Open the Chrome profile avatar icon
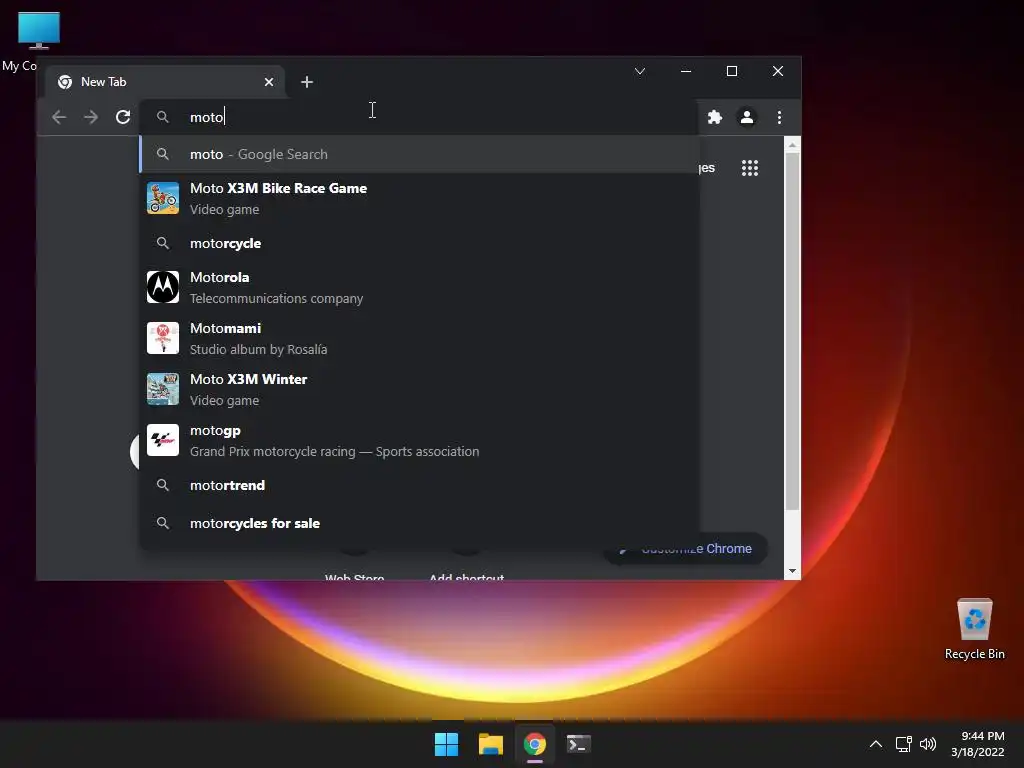 (x=746, y=117)
